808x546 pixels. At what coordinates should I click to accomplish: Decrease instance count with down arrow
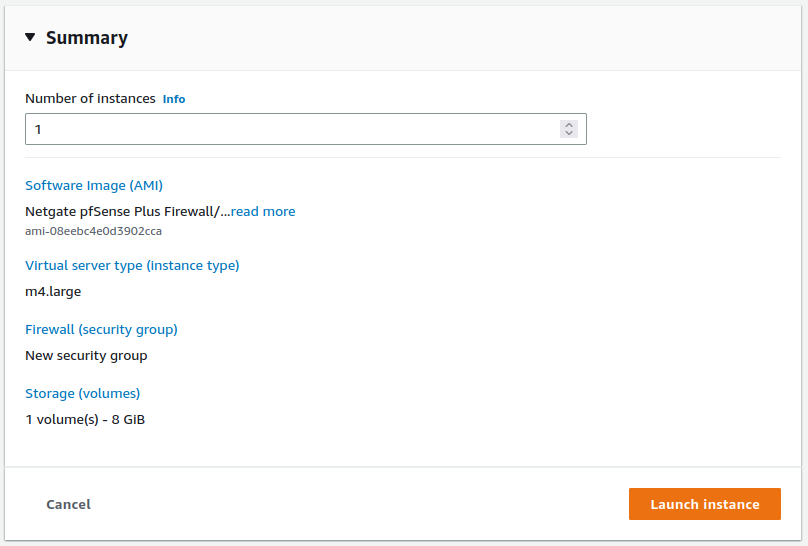[x=569, y=134]
